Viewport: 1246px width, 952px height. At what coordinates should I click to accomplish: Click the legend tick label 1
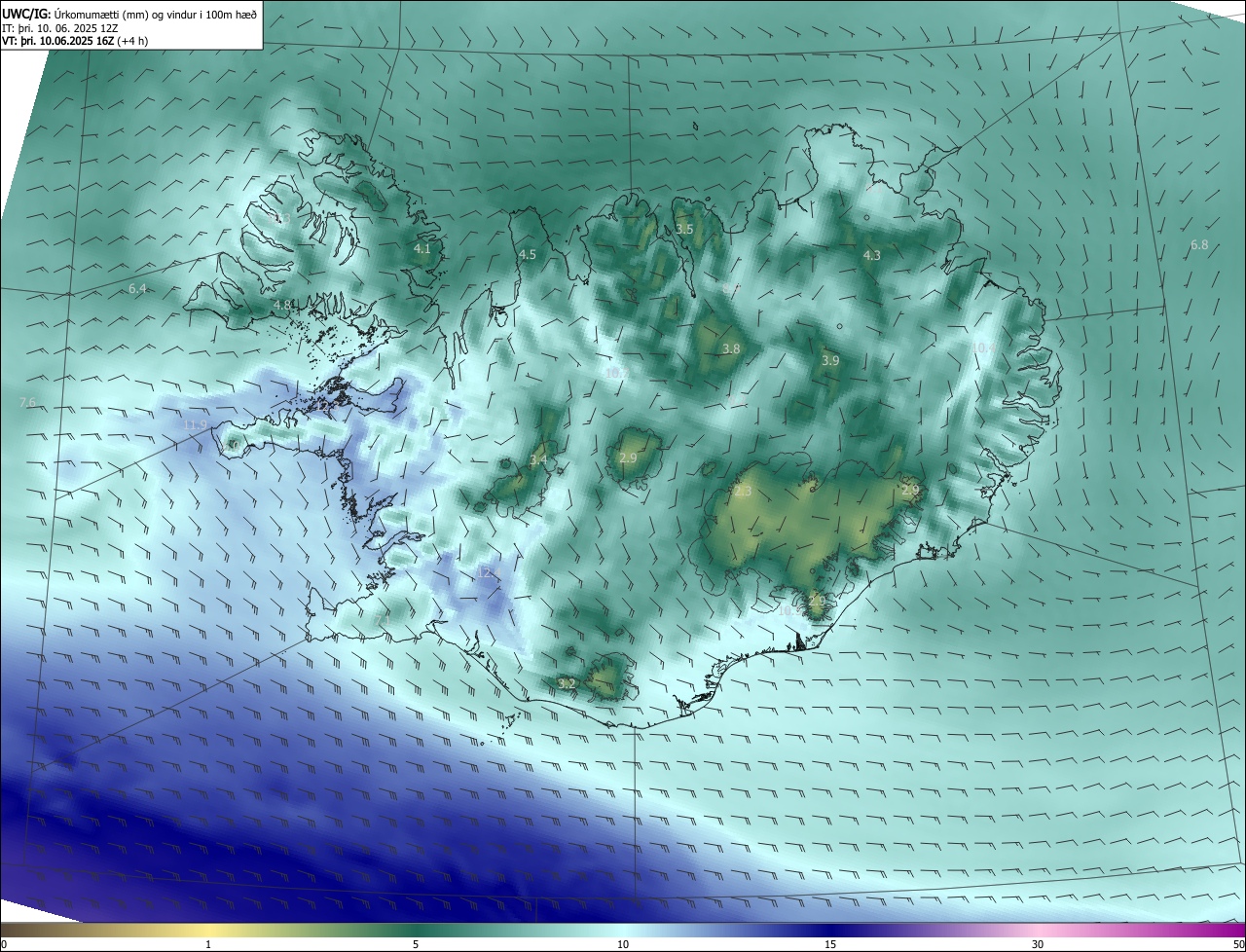pyautogui.click(x=208, y=944)
